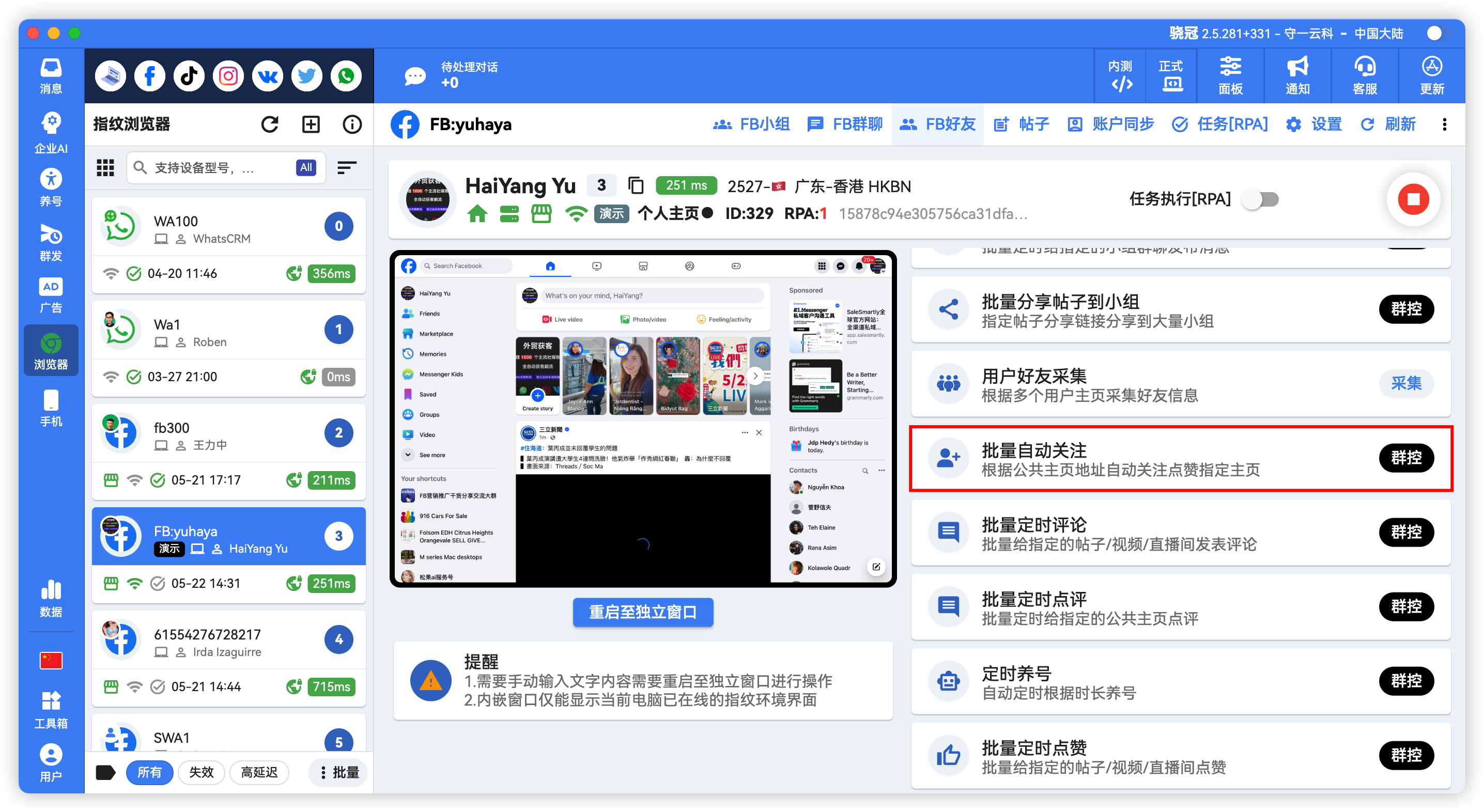Switch to the FB群聊 tab

(844, 124)
